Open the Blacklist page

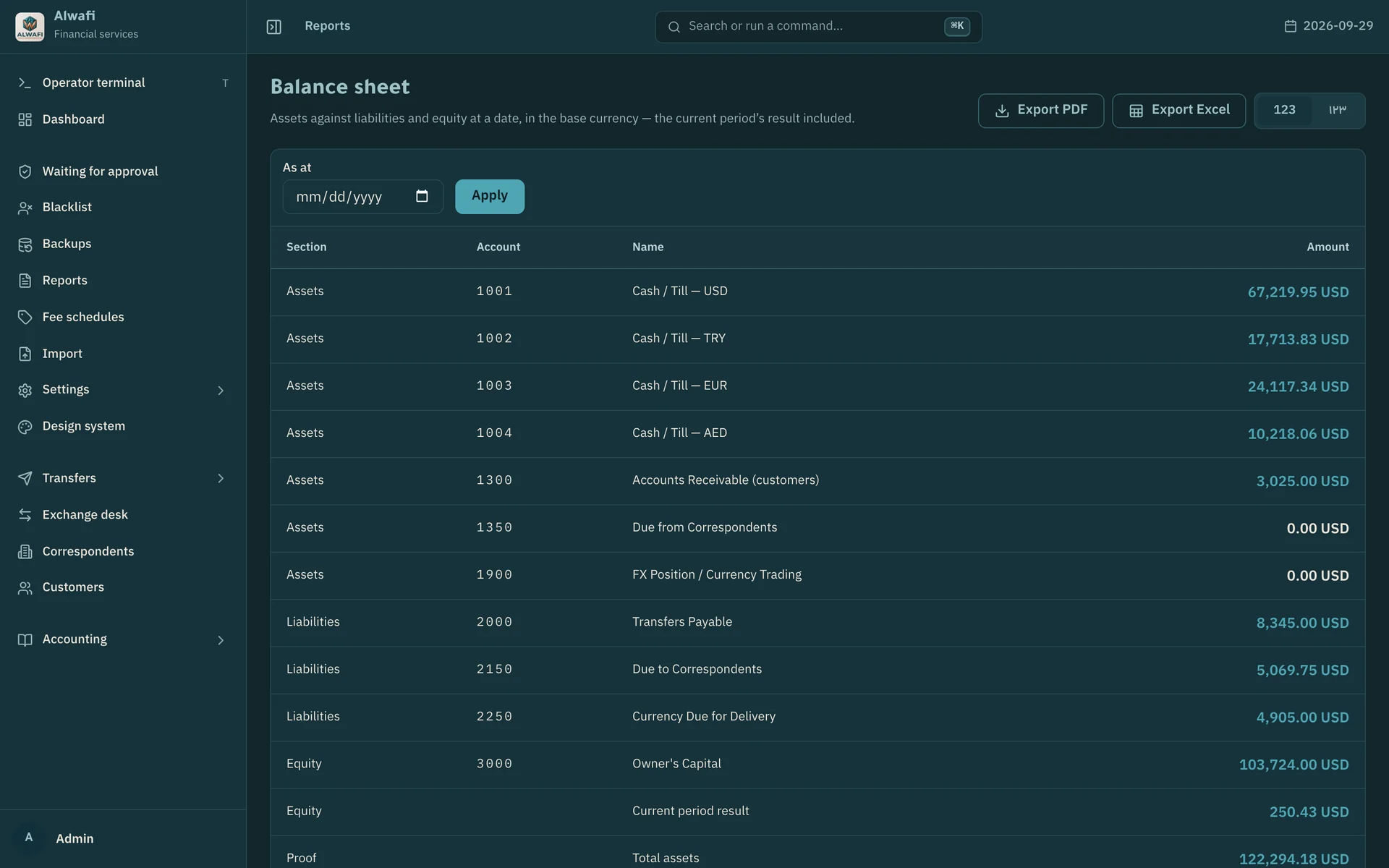pos(123,208)
